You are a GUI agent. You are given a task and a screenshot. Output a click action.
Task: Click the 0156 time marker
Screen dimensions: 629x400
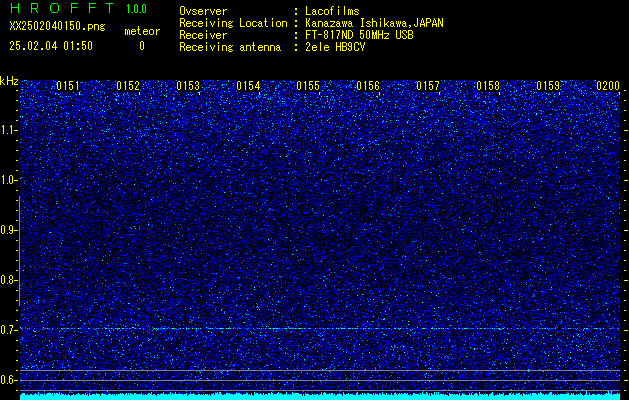[x=368, y=86]
